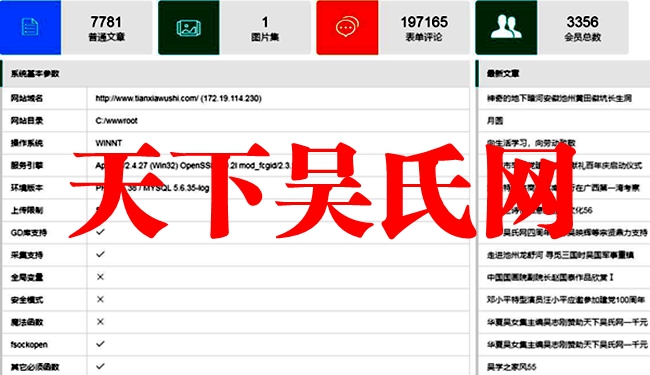
Task: Click the GD库支持 checkmark icon
Action: coord(100,232)
